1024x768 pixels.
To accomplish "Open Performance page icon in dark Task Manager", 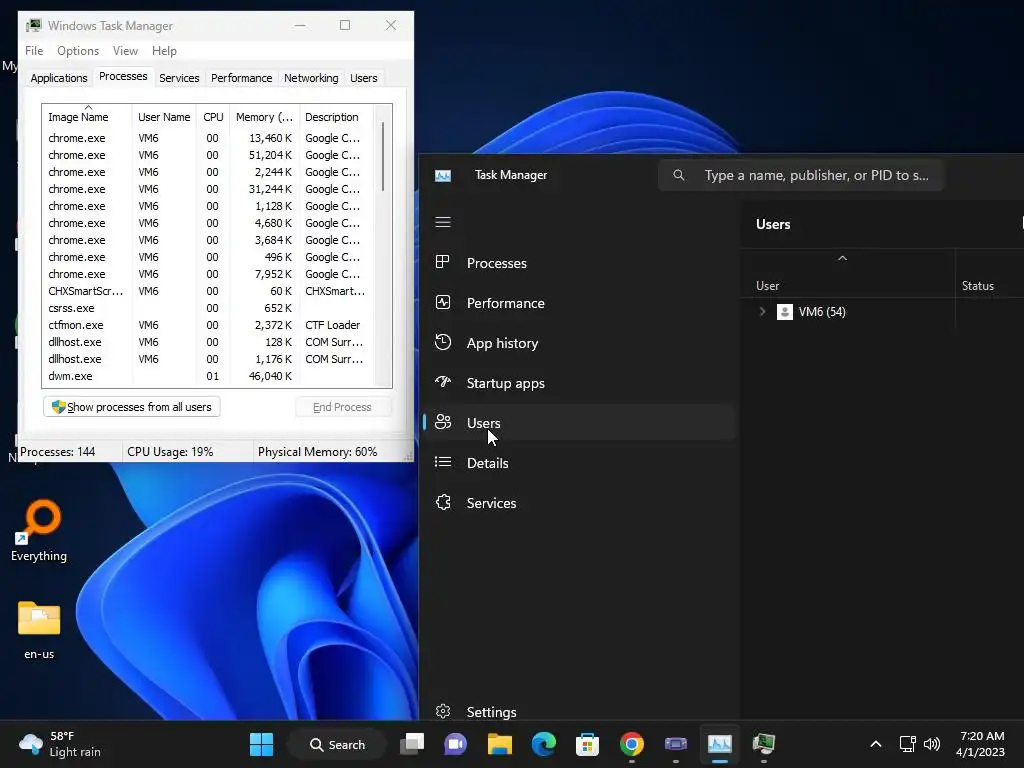I will 443,302.
